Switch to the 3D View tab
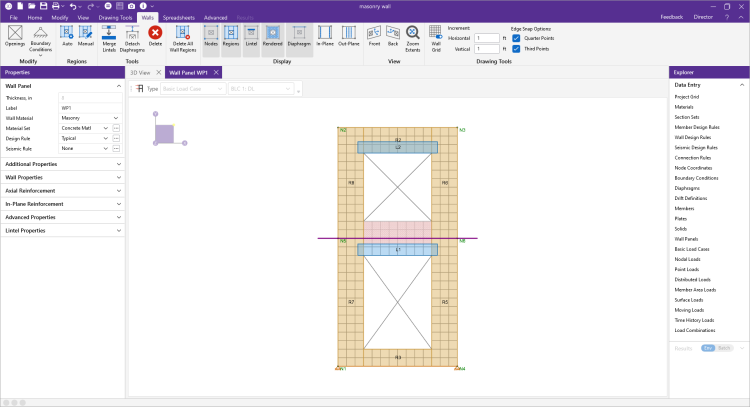This screenshot has height=407, width=750. coord(140,73)
